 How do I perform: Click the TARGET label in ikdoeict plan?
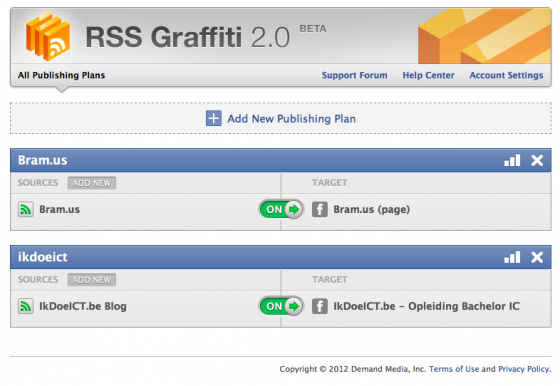click(x=330, y=280)
